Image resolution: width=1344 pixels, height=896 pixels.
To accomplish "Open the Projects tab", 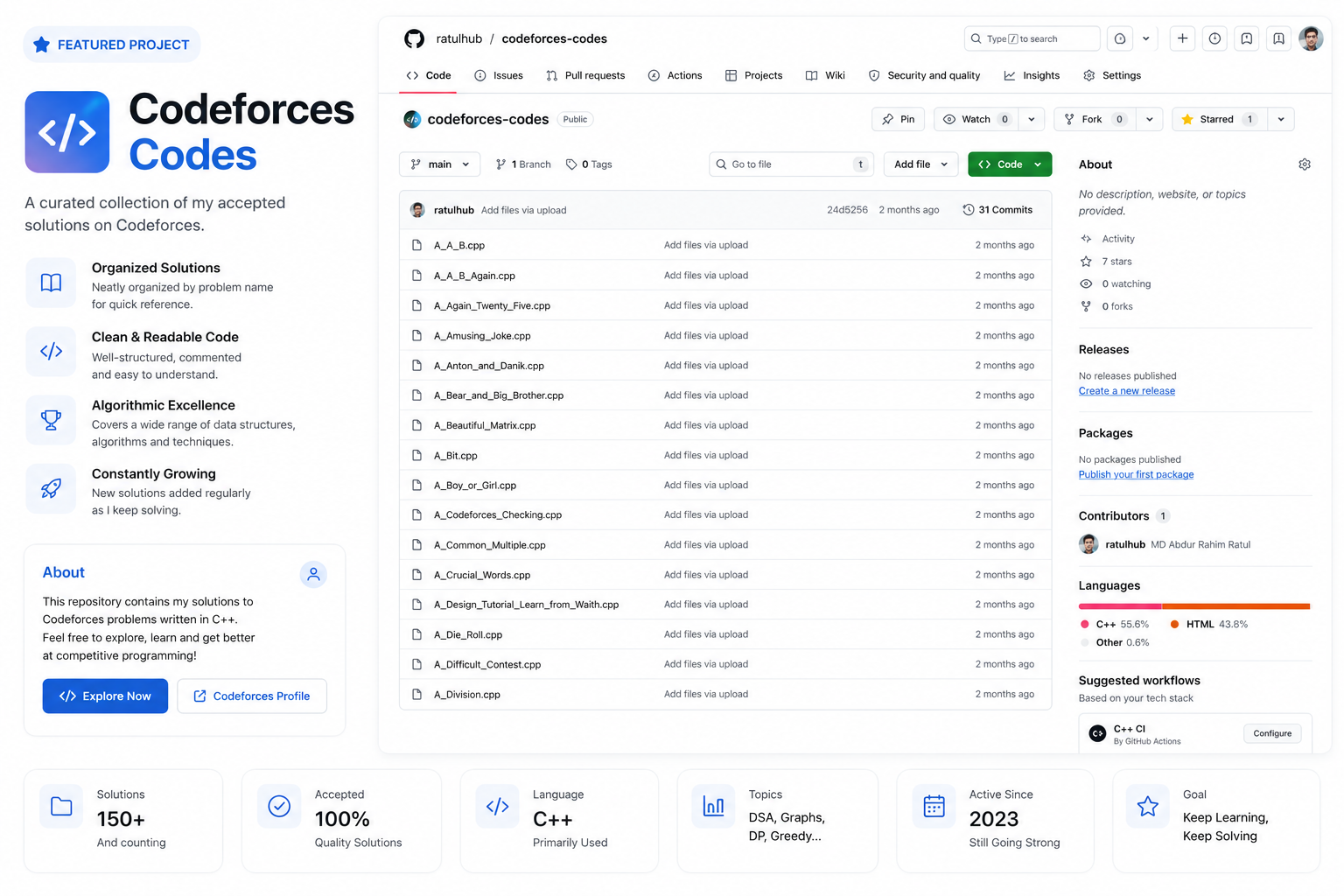I will (754, 75).
